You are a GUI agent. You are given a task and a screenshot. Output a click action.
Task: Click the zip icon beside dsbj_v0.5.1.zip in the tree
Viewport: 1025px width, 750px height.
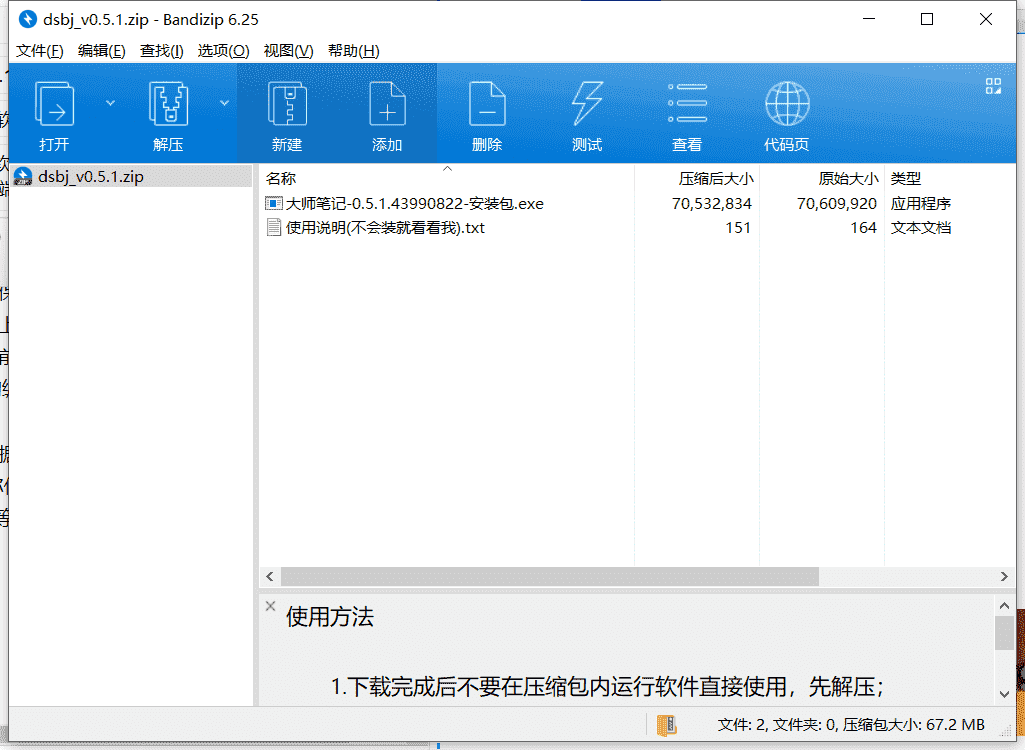tap(23, 177)
